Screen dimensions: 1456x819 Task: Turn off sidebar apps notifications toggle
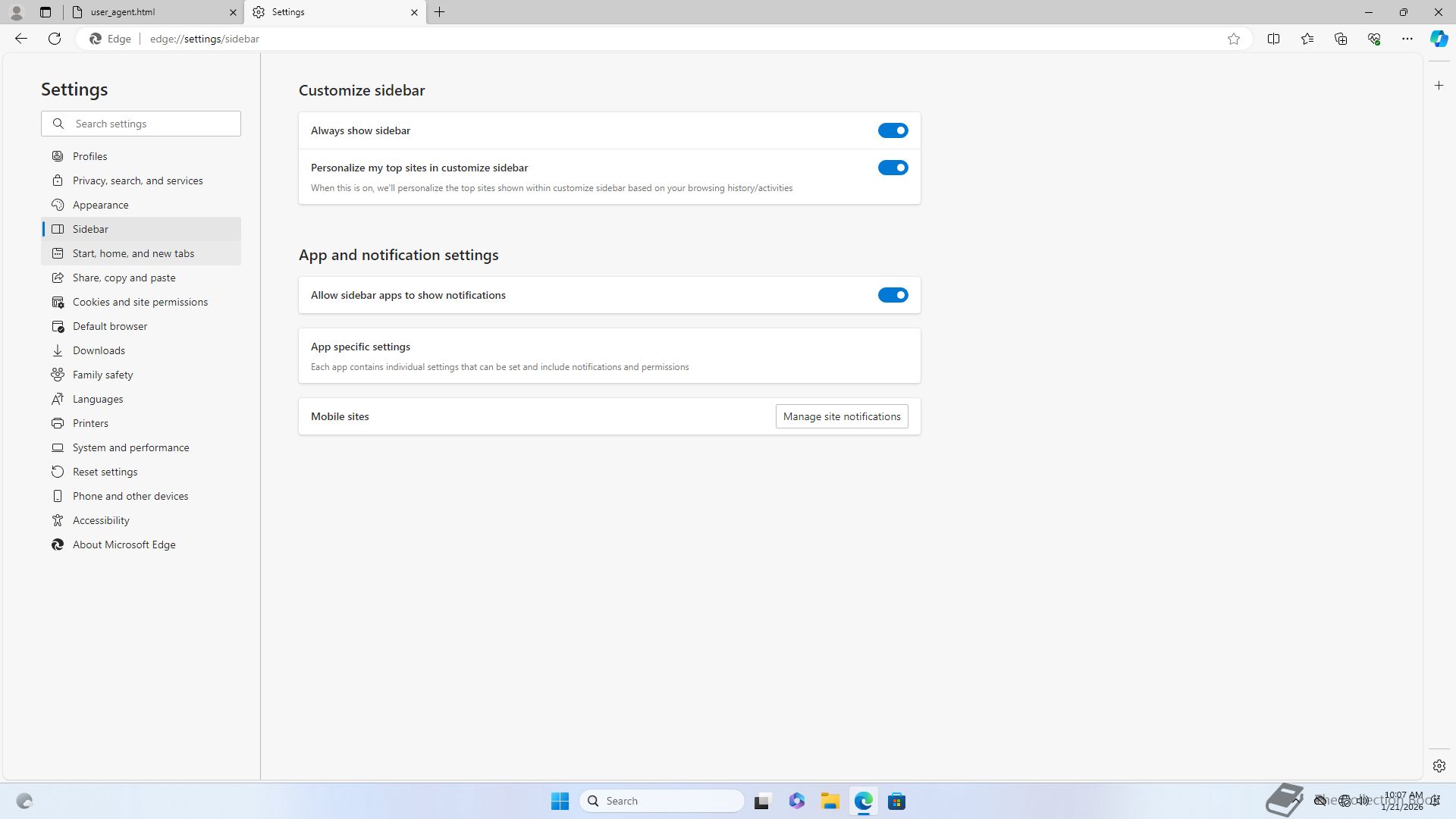click(x=893, y=295)
